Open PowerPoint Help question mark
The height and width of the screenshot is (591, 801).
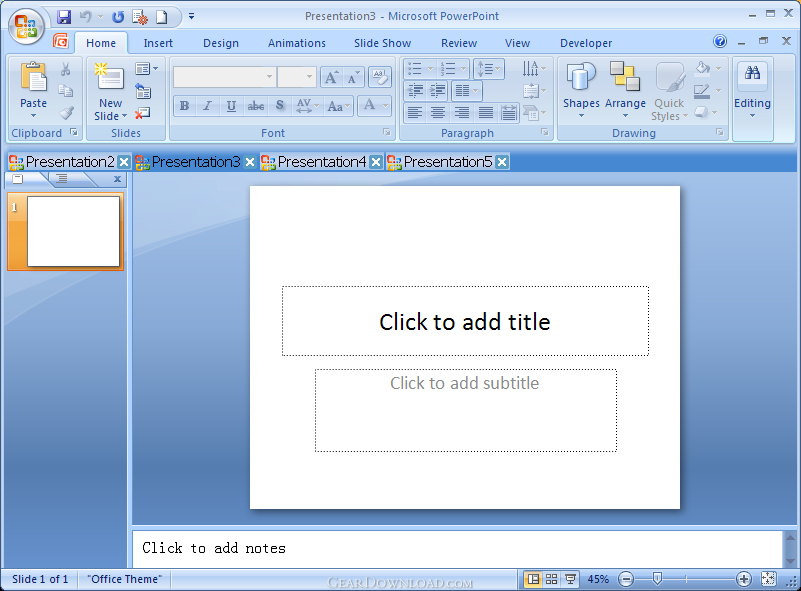(720, 41)
